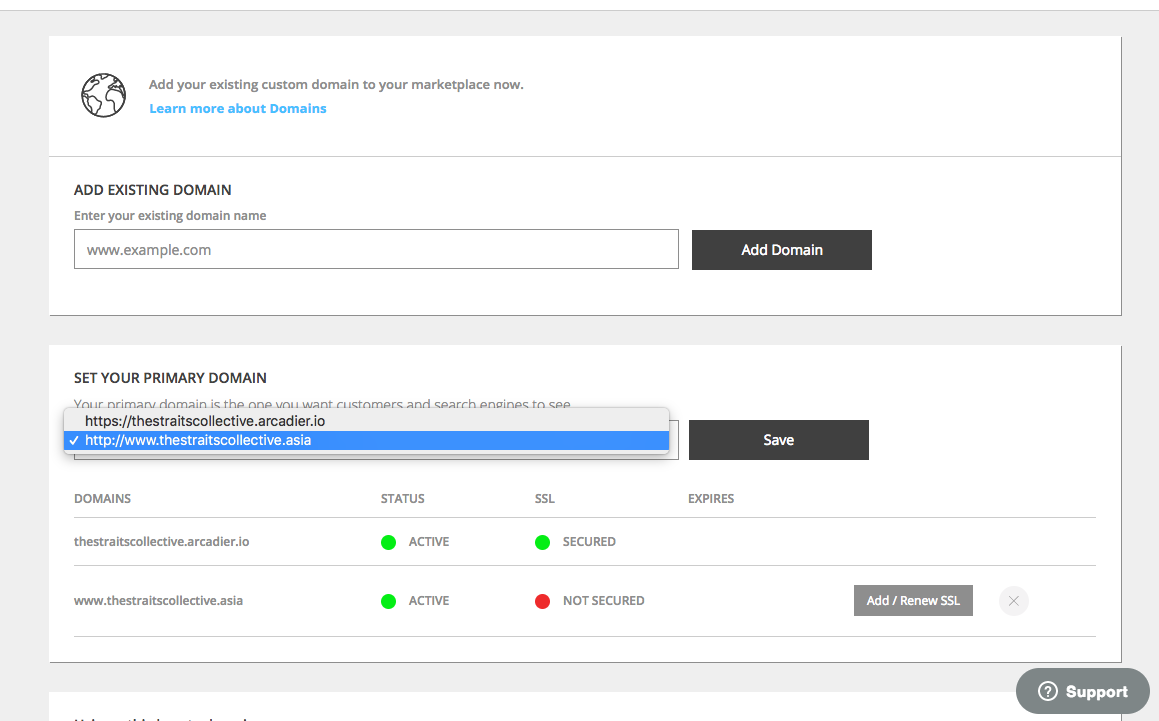Focus the existing domain name input field
The height and width of the screenshot is (721, 1159).
point(376,250)
